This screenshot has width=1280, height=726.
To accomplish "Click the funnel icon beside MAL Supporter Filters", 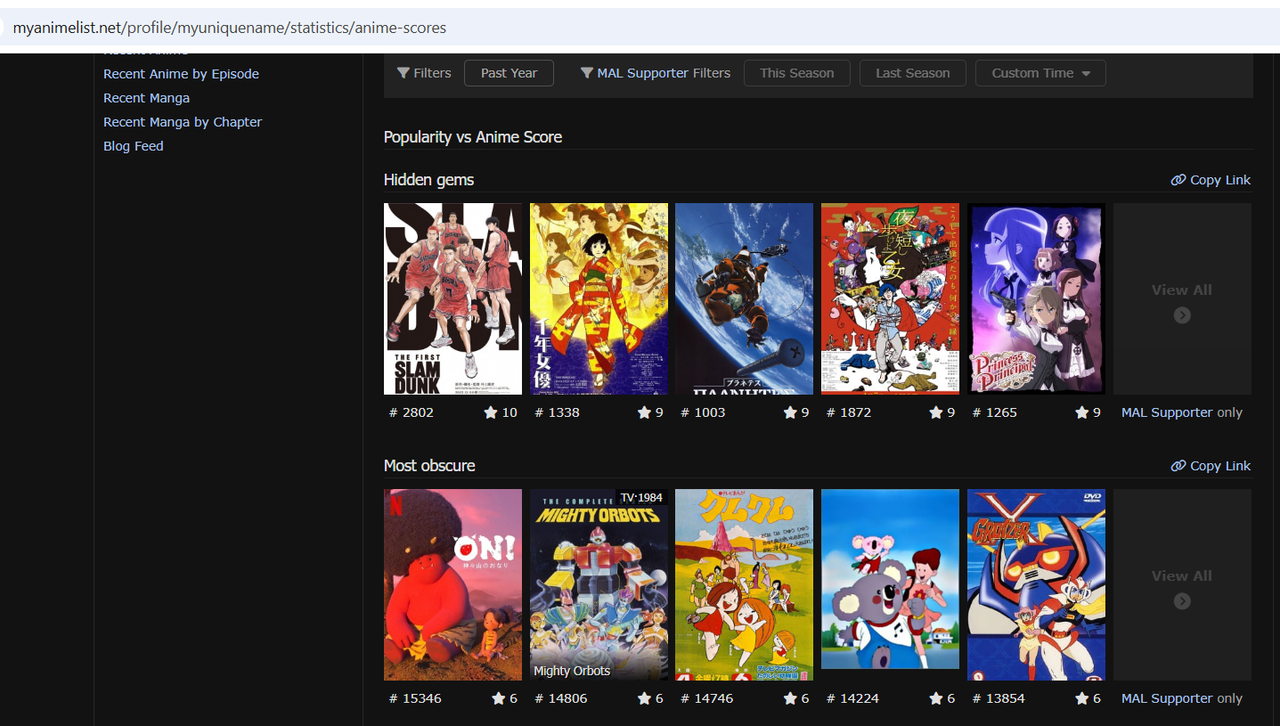I will pos(587,73).
